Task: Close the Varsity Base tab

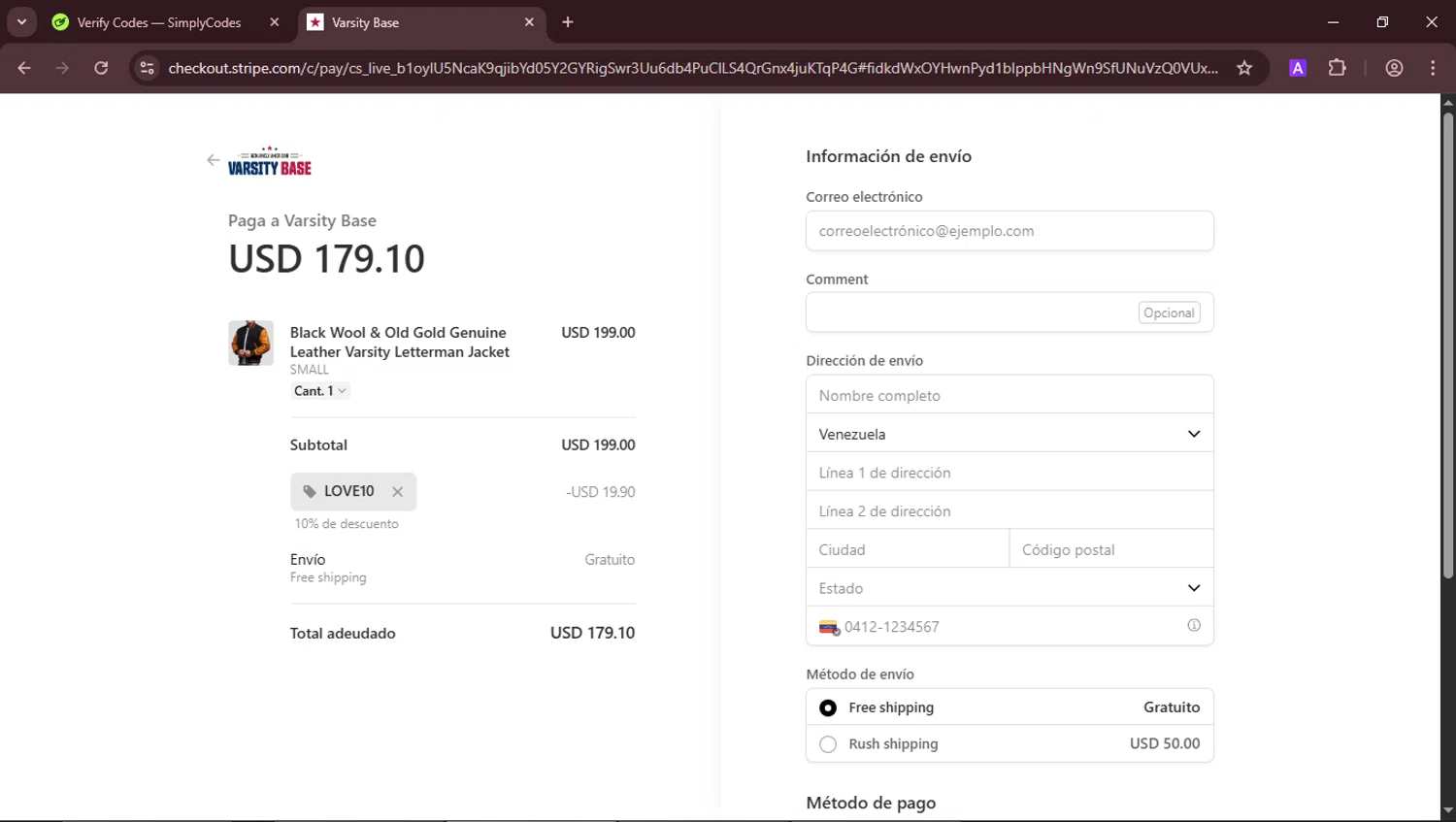Action: click(x=529, y=22)
